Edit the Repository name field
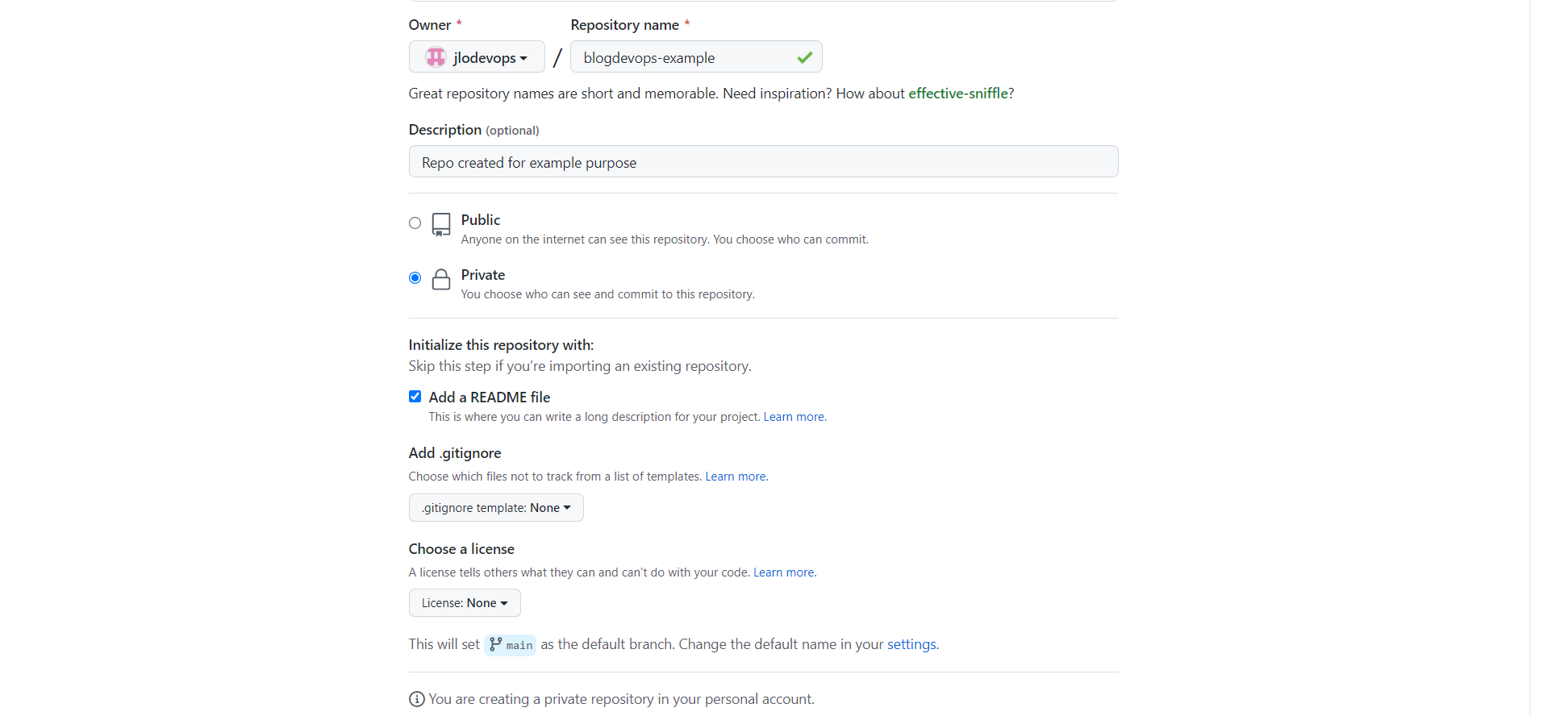The width and height of the screenshot is (1568, 716). tap(696, 57)
